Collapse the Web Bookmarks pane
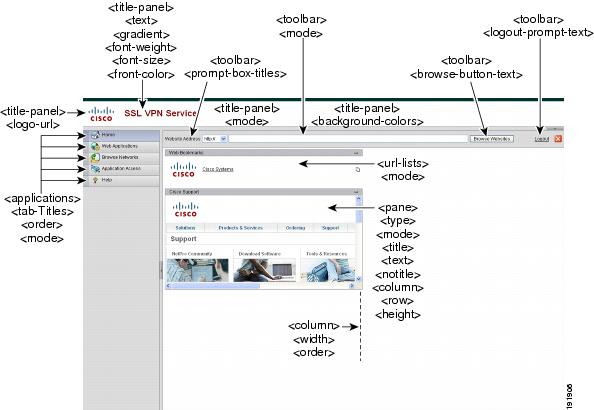The width and height of the screenshot is (594, 410). coord(356,153)
